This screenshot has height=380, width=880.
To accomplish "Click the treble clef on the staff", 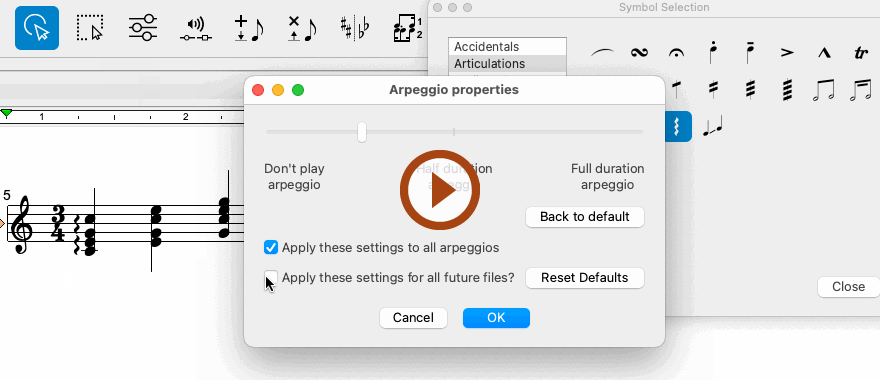I will tap(21, 225).
